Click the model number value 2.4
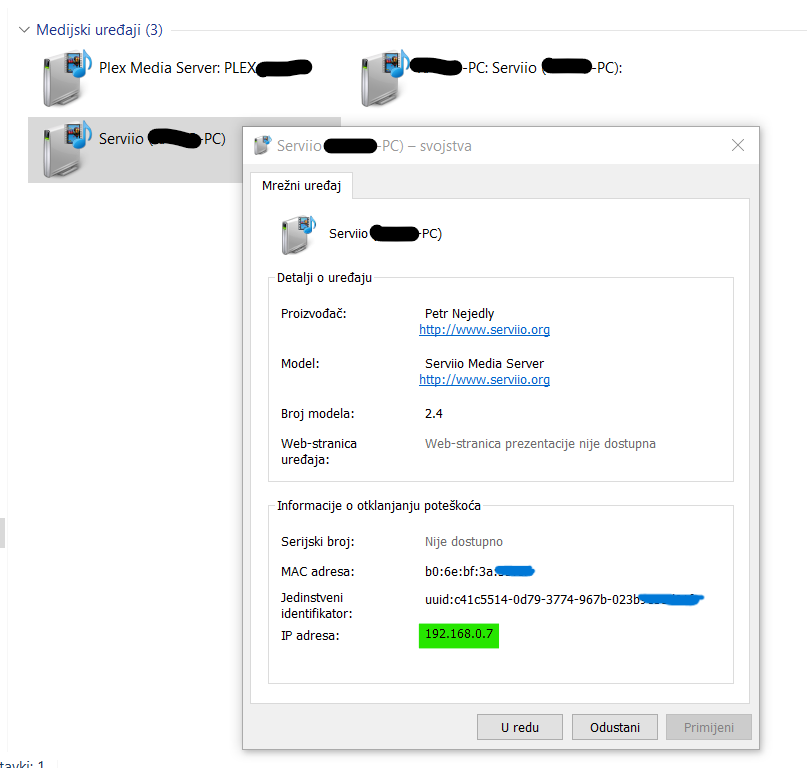This screenshot has height=768, width=807. click(x=434, y=413)
